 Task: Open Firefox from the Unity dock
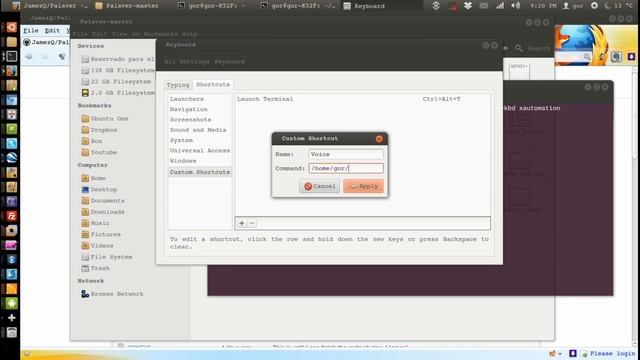[x=11, y=71]
